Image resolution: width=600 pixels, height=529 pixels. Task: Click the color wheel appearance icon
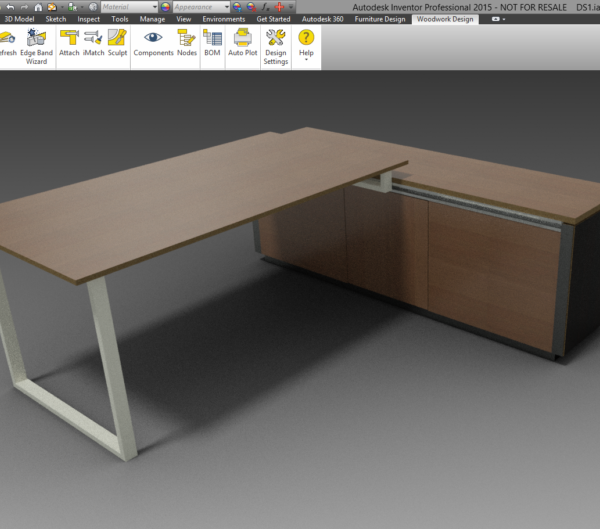(166, 7)
